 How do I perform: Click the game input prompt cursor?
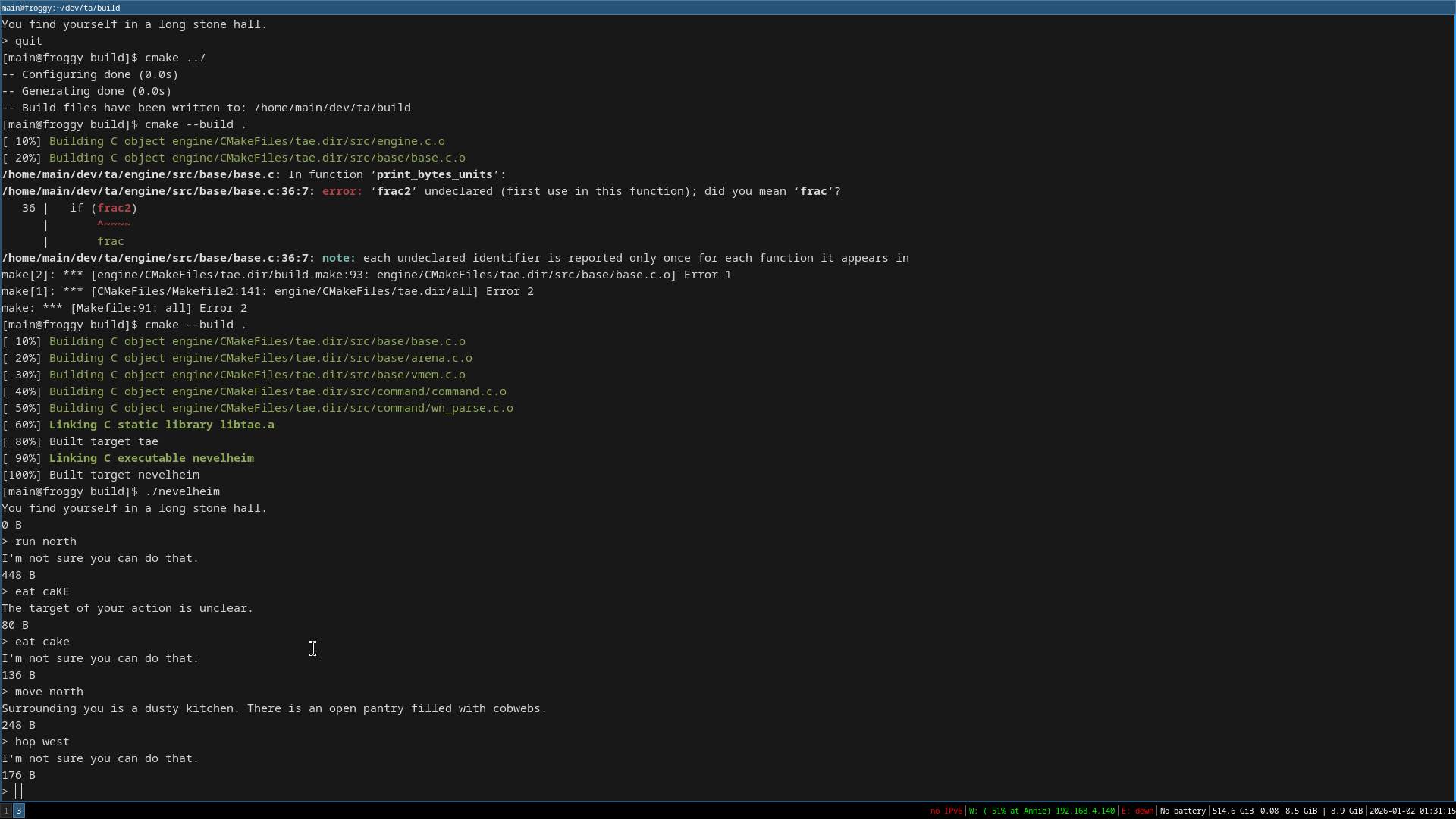coord(18,792)
